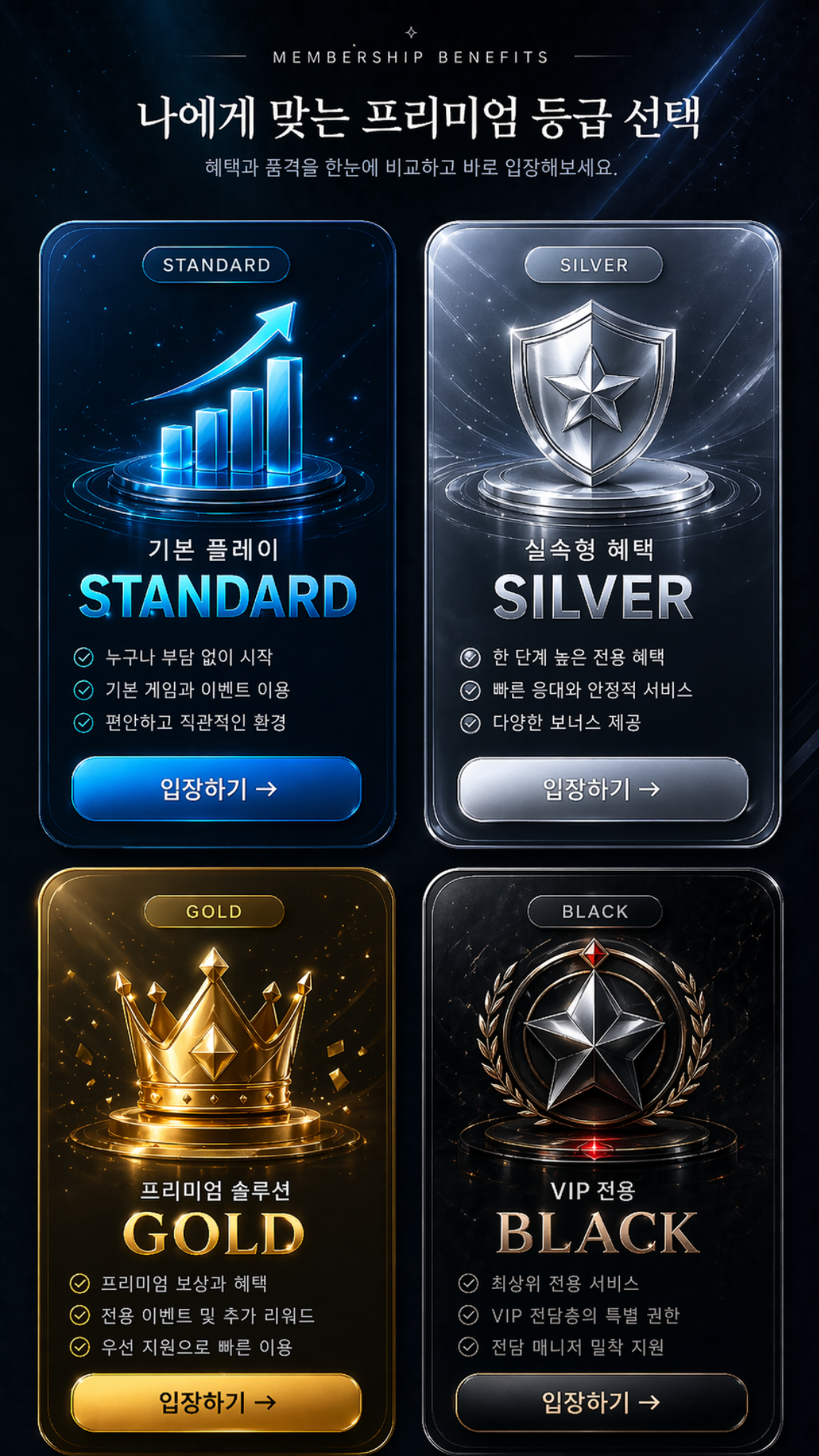The image size is (819, 1456).
Task: Click the checkmark beside 프리미엄 보상과 혜택
Action: click(x=80, y=1283)
